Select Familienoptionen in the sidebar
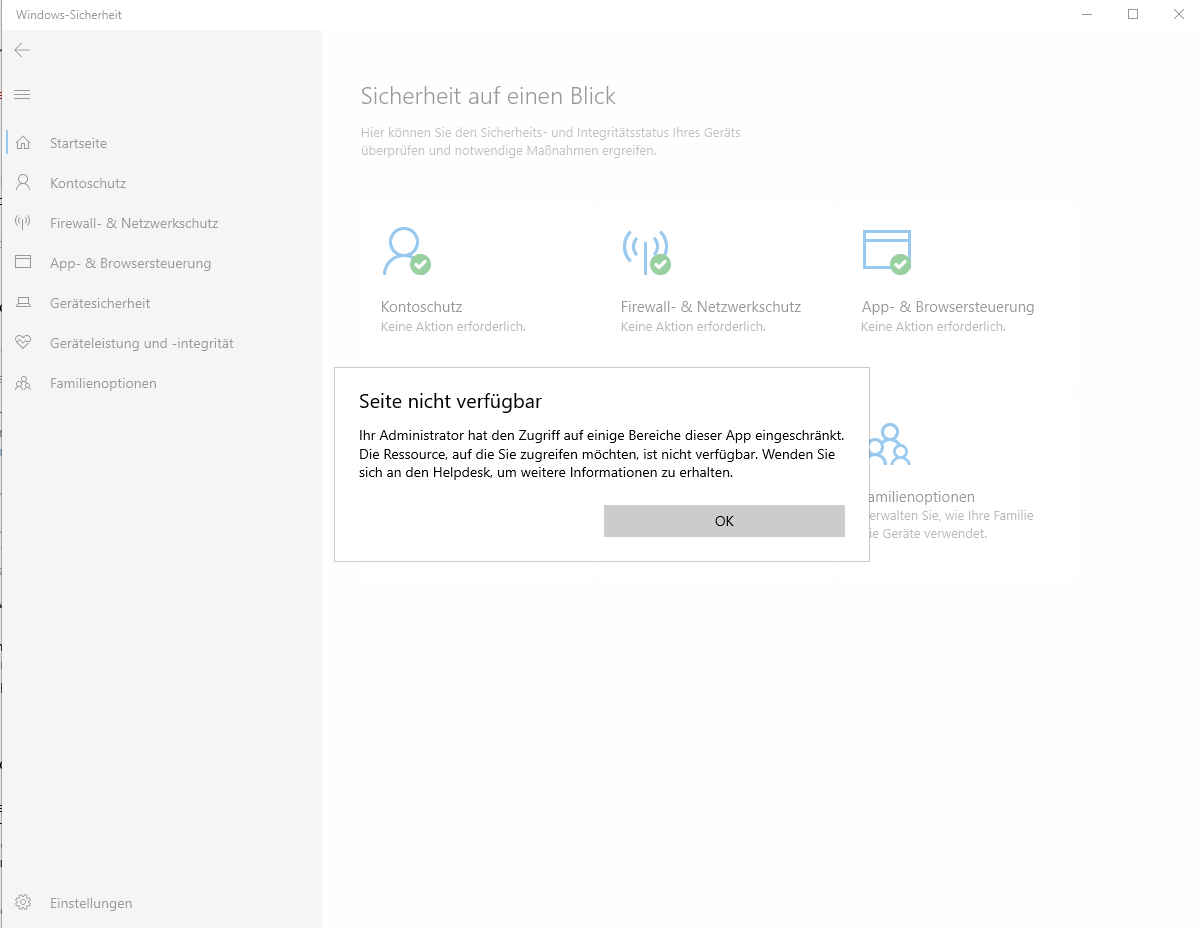The width and height of the screenshot is (1199, 928). coord(103,383)
